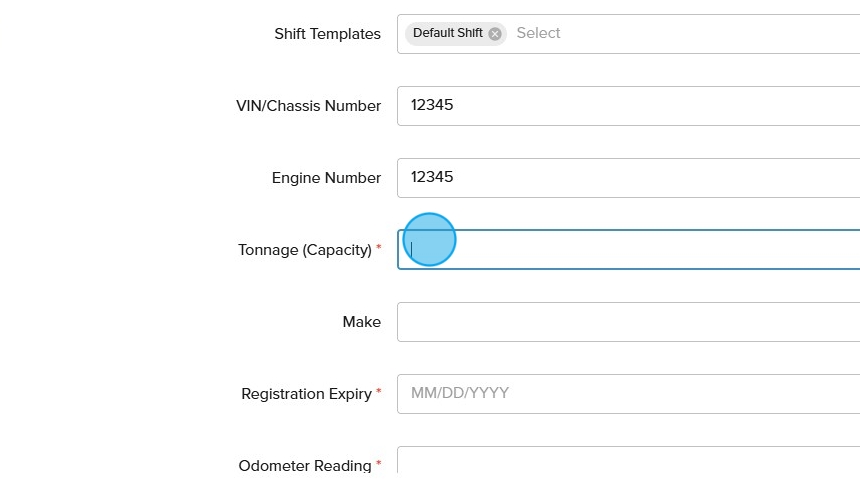Click into the Engine Number field
860x481 pixels.
tap(628, 178)
